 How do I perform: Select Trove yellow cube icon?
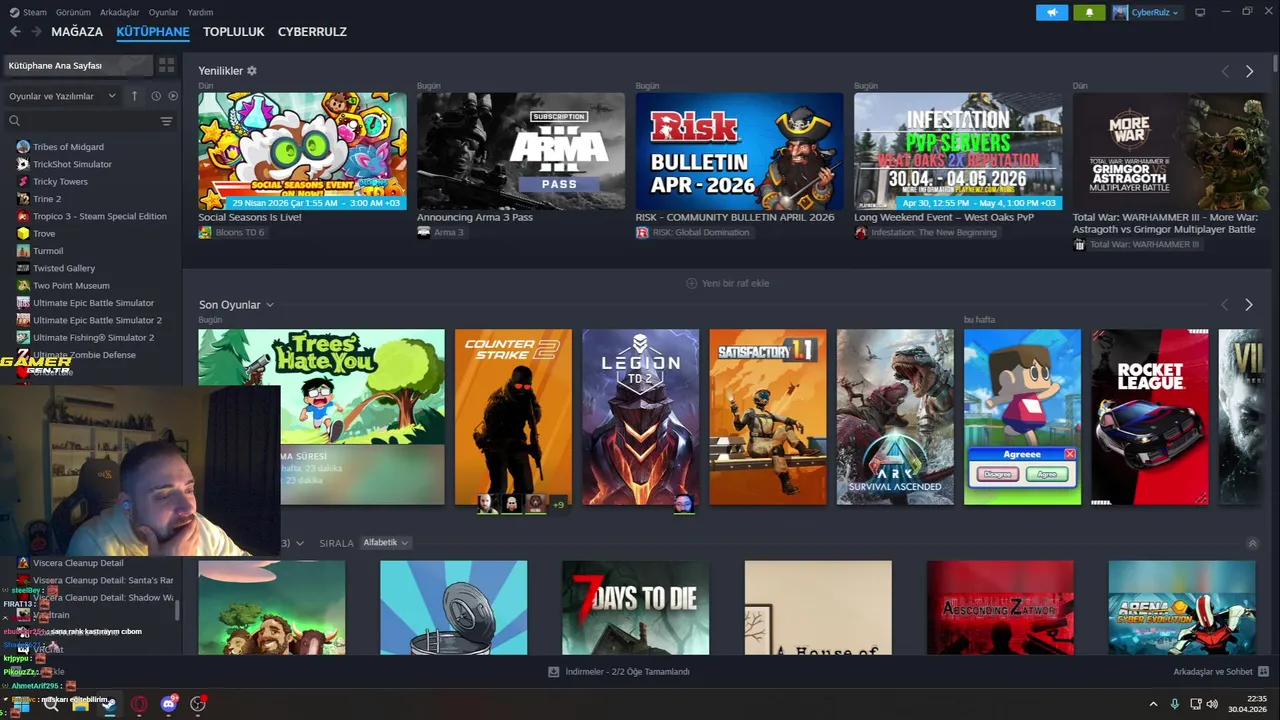[x=23, y=234]
